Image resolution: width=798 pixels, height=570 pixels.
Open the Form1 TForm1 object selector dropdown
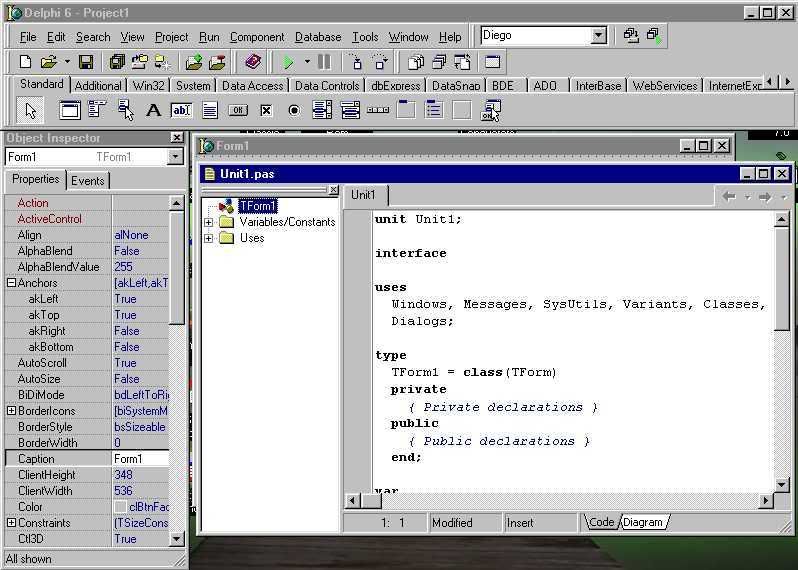point(175,157)
